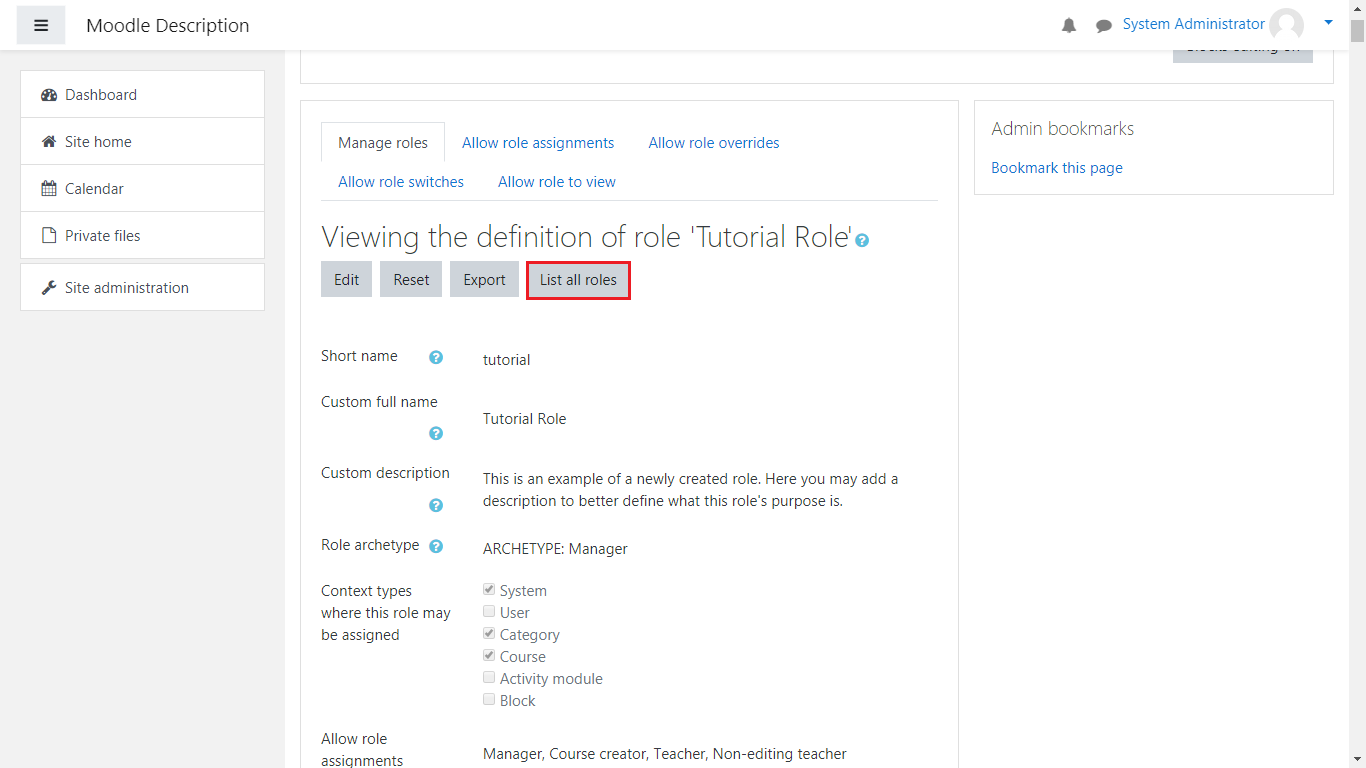Viewport: 1366px width, 768px height.
Task: Click the Bookmark this page link
Action: click(1056, 168)
